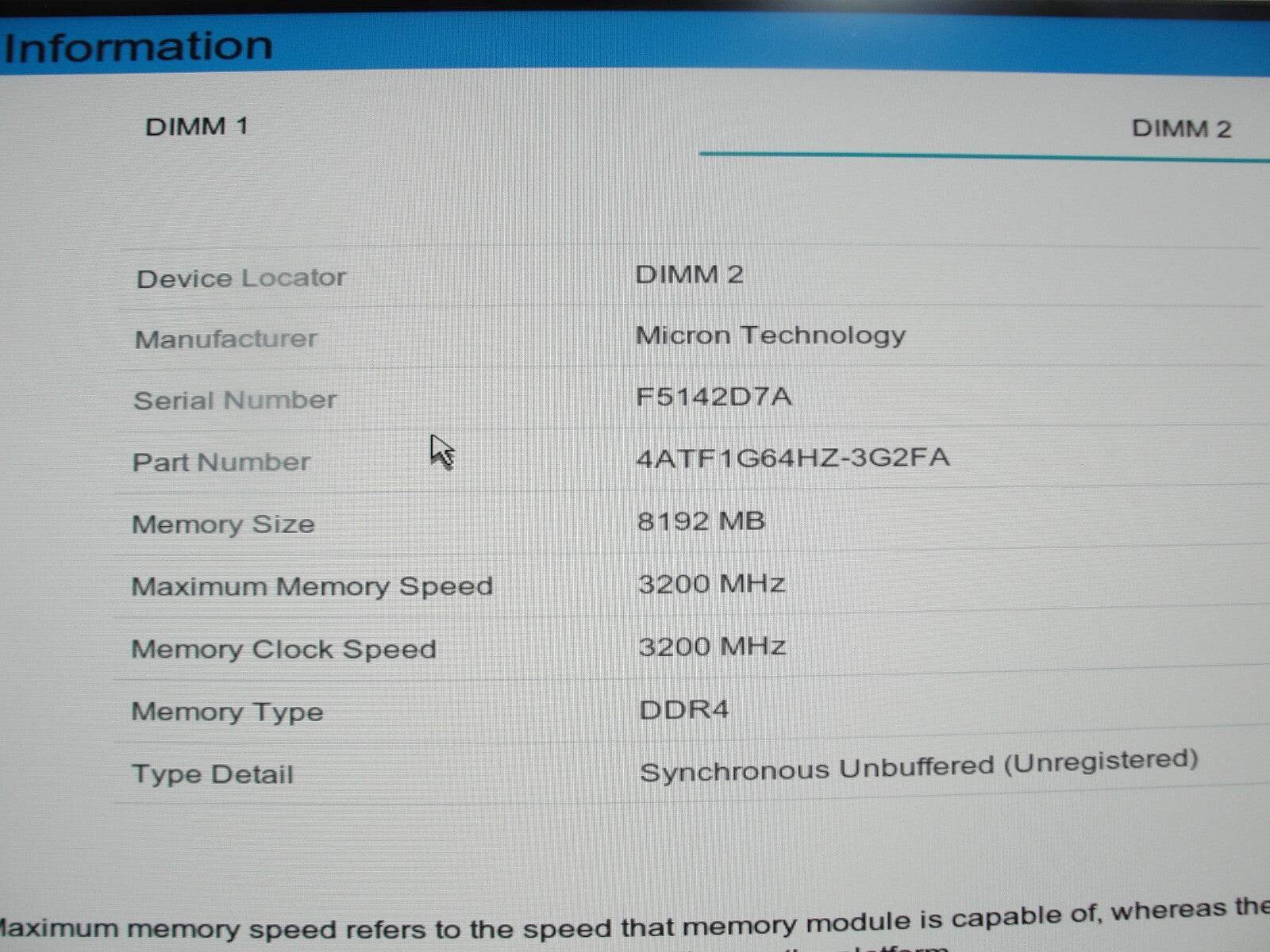
Task: Click the Micron Technology manufacturer value
Action: [x=770, y=335]
